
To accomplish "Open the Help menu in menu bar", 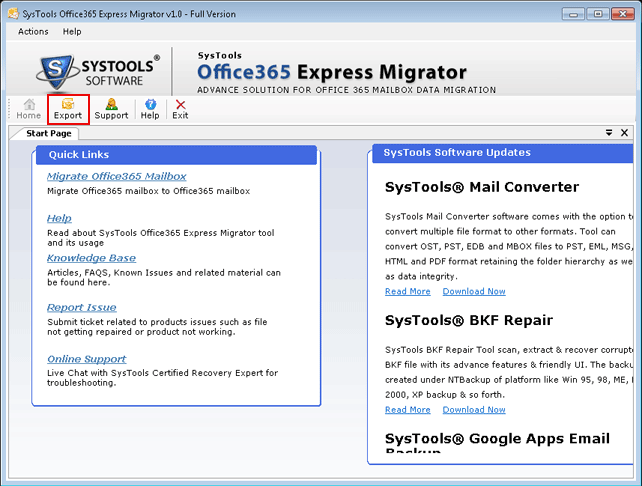I will coord(72,32).
